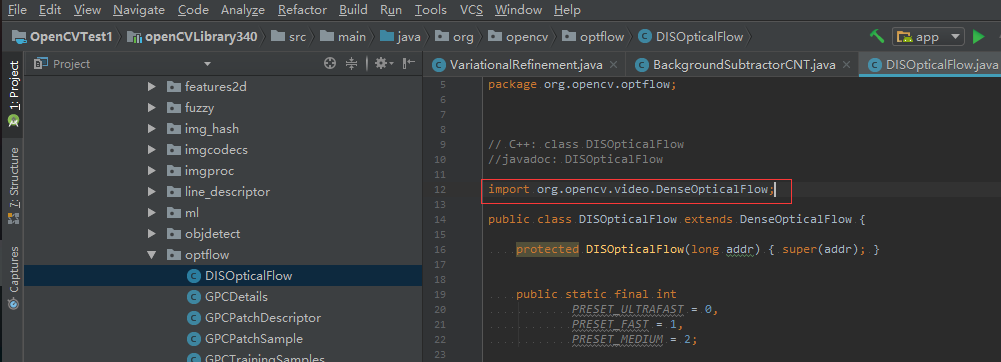Select GPCPatchDescriptor class in project tree
1001x362 pixels.
254,318
